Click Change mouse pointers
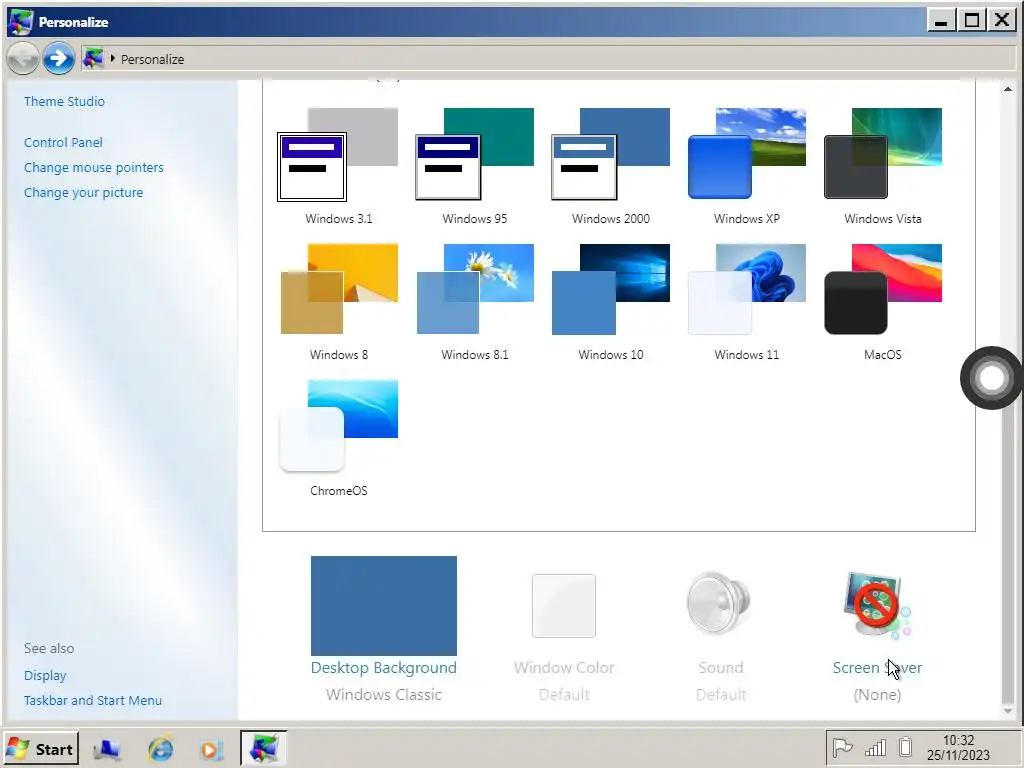The width and height of the screenshot is (1024, 768). [94, 167]
